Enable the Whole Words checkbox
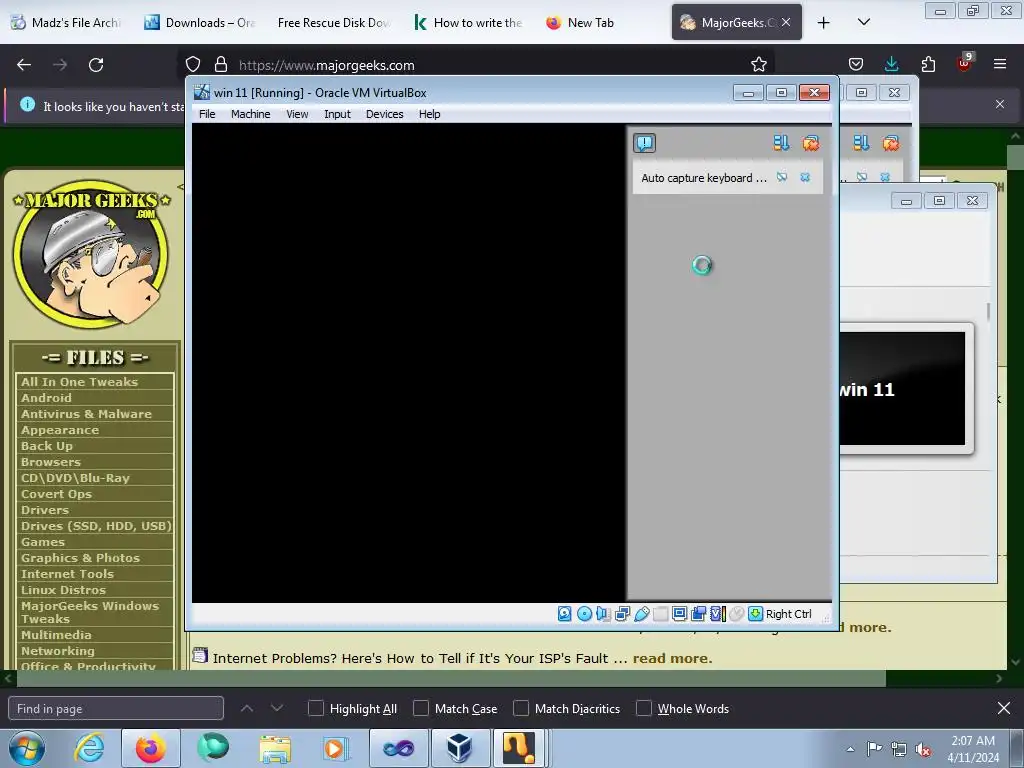The image size is (1024, 768). 644,709
